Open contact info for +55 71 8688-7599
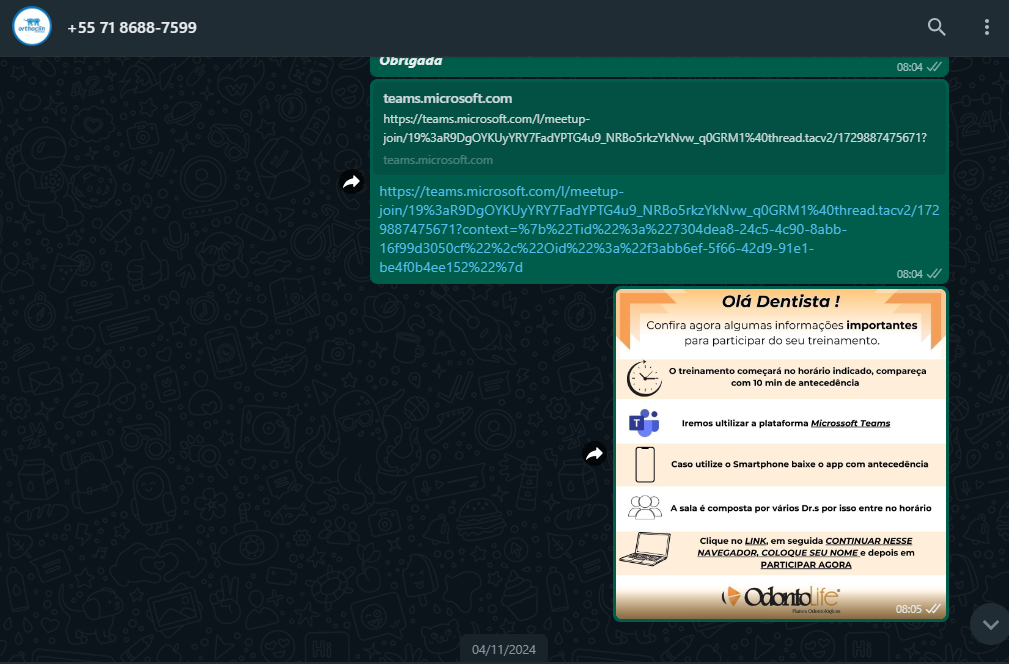The width and height of the screenshot is (1009, 664). 132,28
